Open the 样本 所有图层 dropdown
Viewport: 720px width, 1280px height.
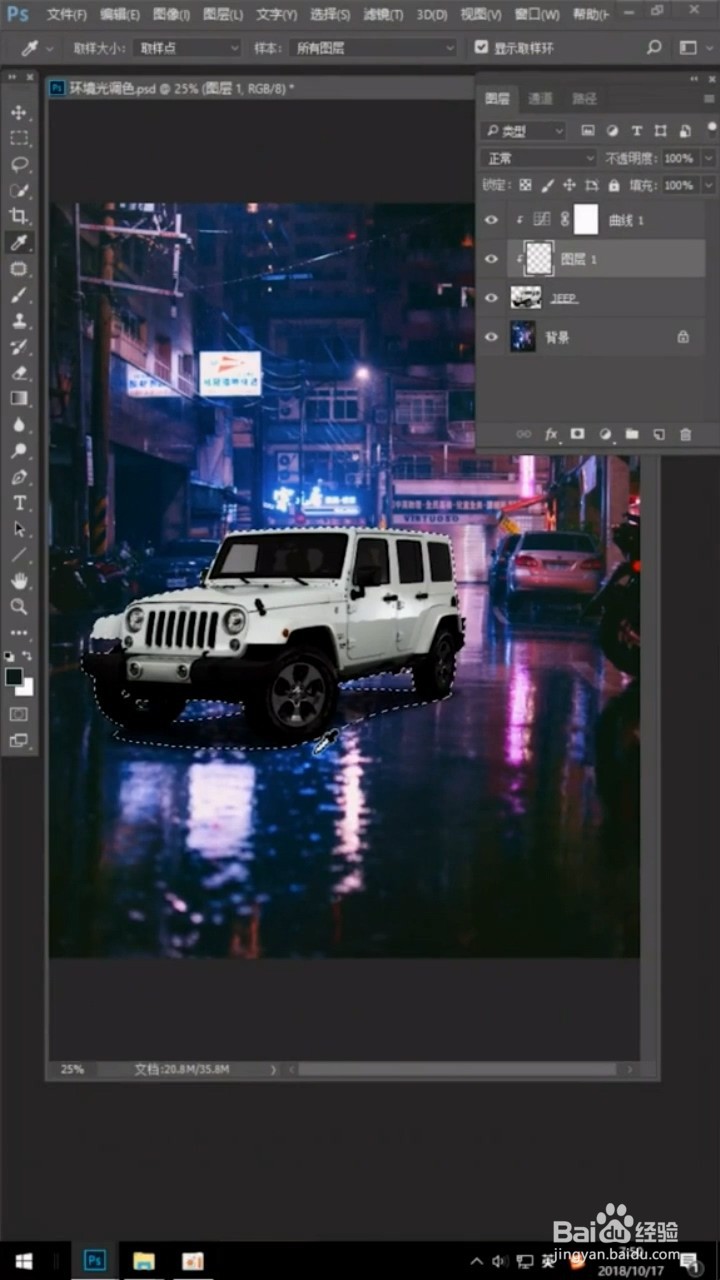(372, 48)
